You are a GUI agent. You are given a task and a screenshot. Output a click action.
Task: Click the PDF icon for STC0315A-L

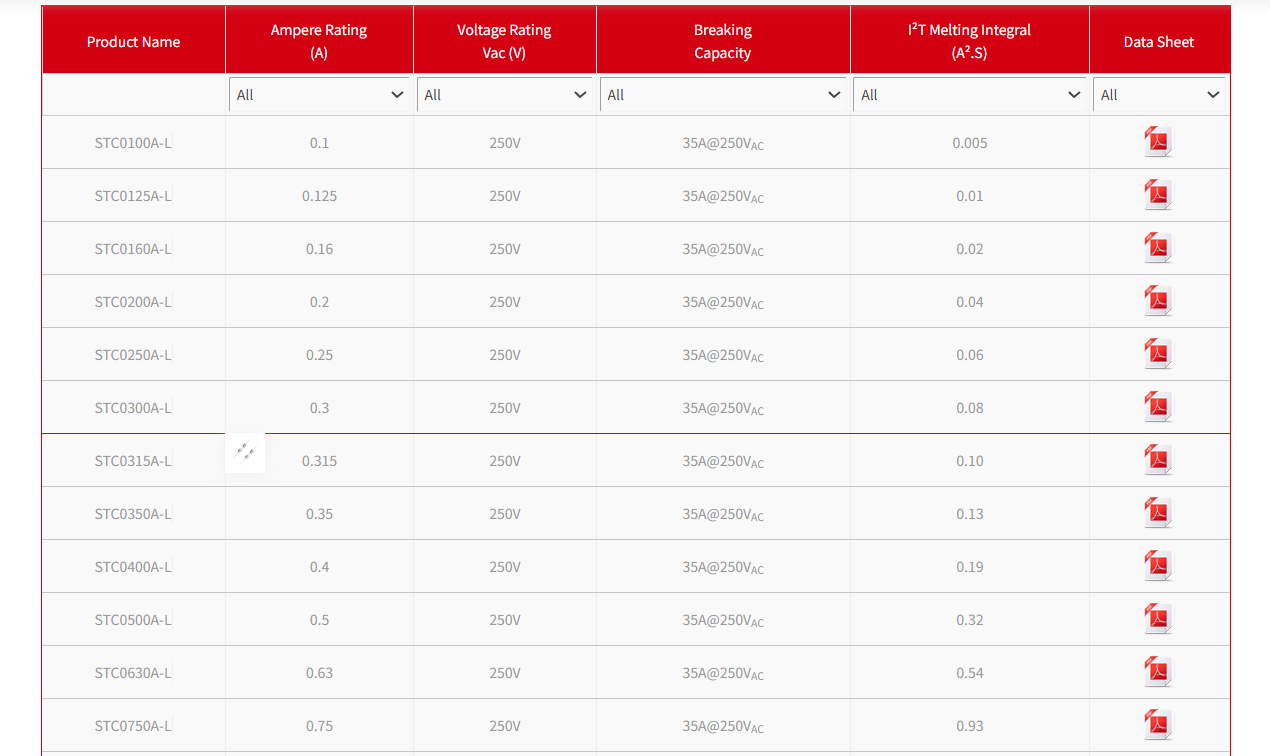(x=1158, y=460)
